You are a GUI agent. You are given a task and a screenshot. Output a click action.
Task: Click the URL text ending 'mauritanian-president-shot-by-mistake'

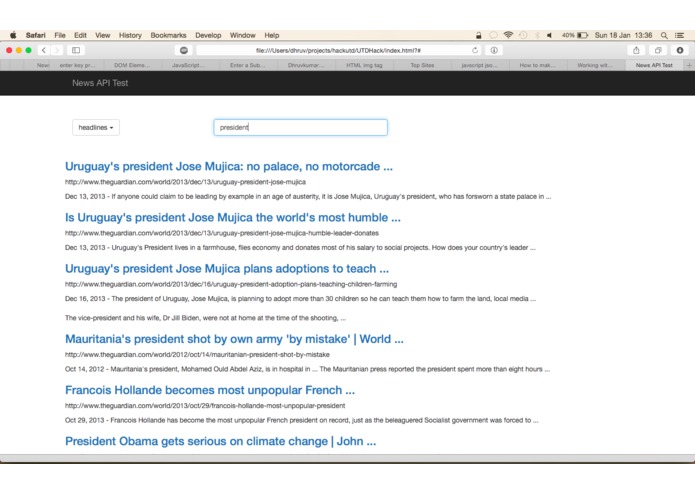tap(197, 354)
